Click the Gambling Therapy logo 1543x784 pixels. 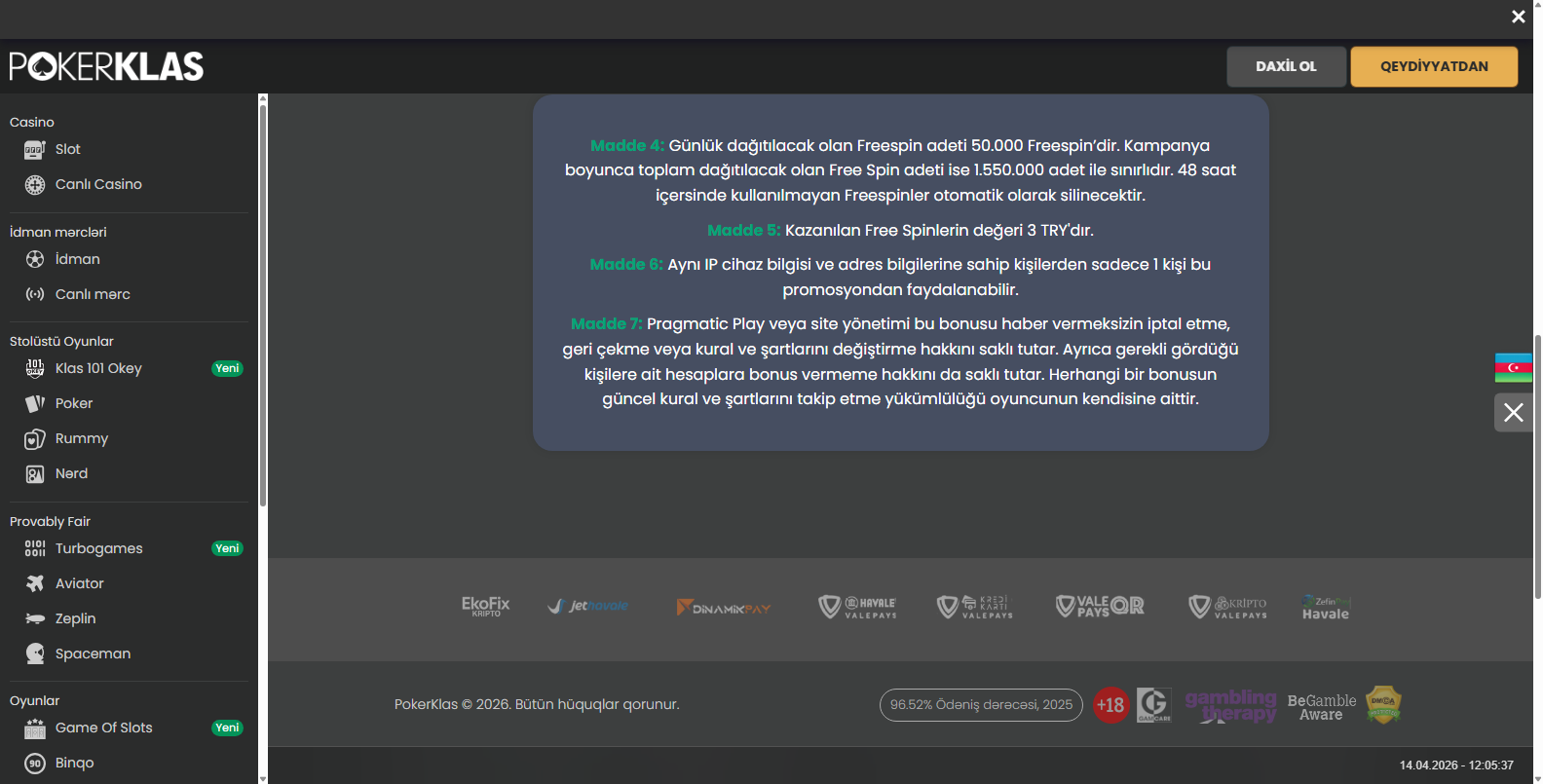click(x=1231, y=705)
